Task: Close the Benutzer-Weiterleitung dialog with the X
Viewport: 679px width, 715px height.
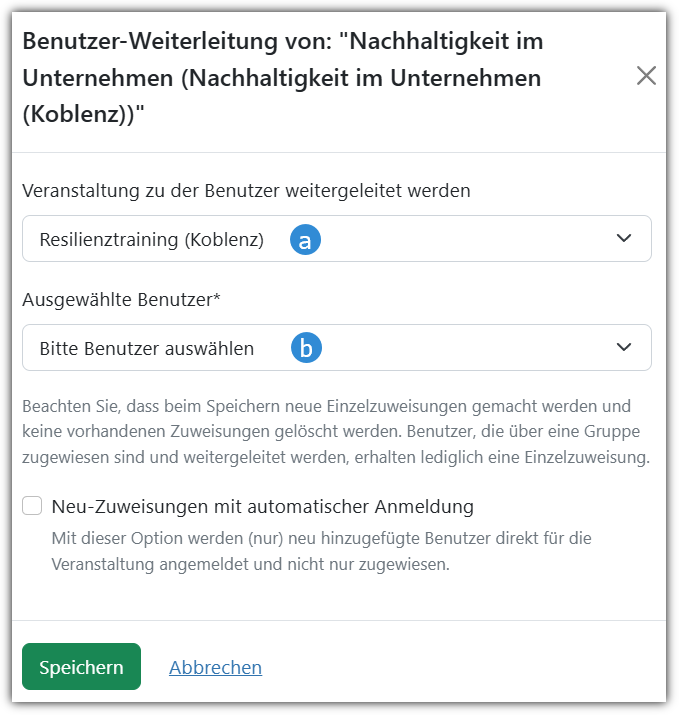Action: click(x=647, y=76)
